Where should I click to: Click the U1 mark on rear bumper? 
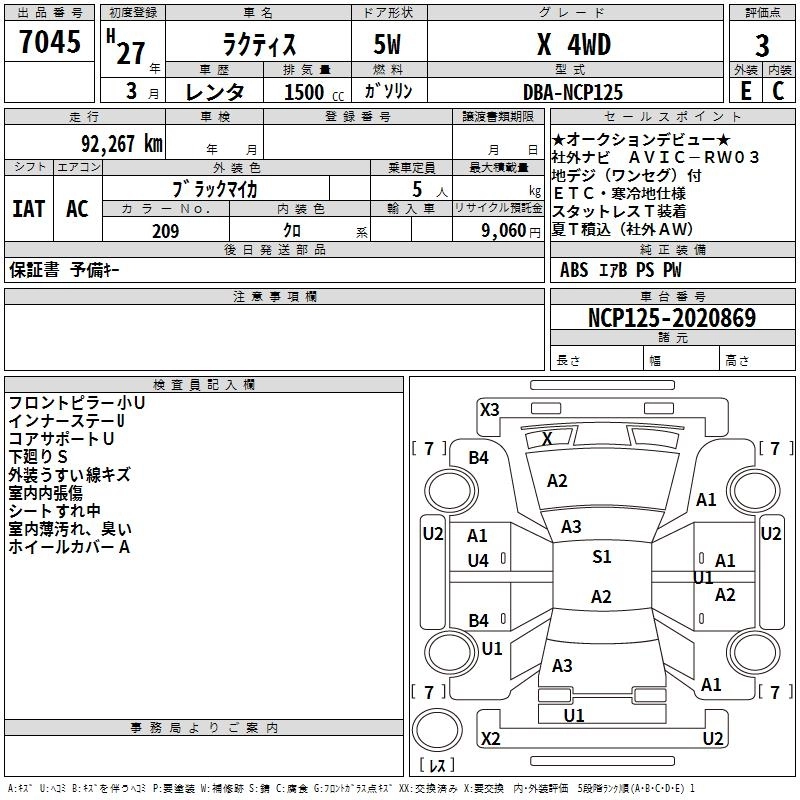574,715
